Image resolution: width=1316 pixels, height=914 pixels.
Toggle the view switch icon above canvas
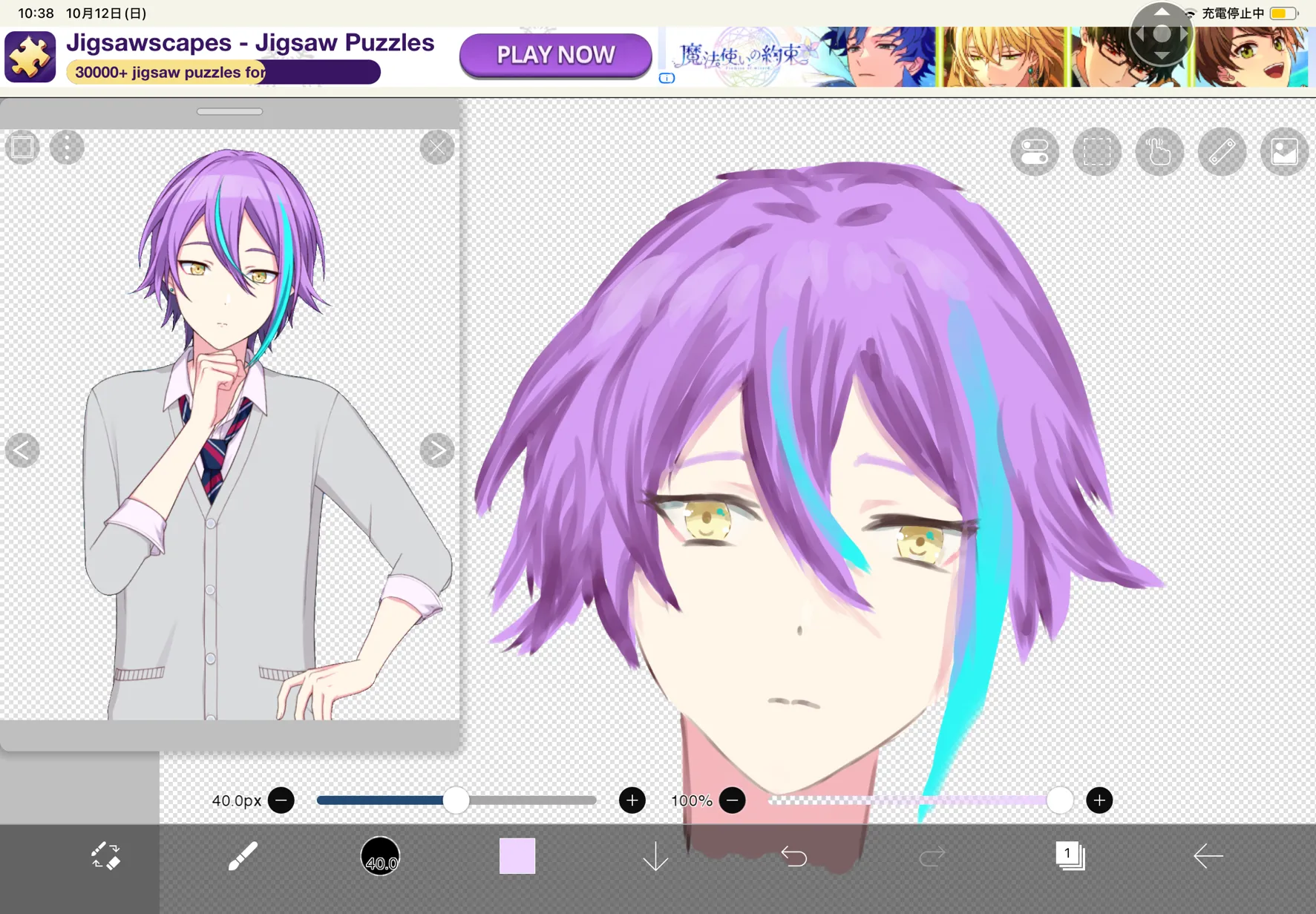1035,151
